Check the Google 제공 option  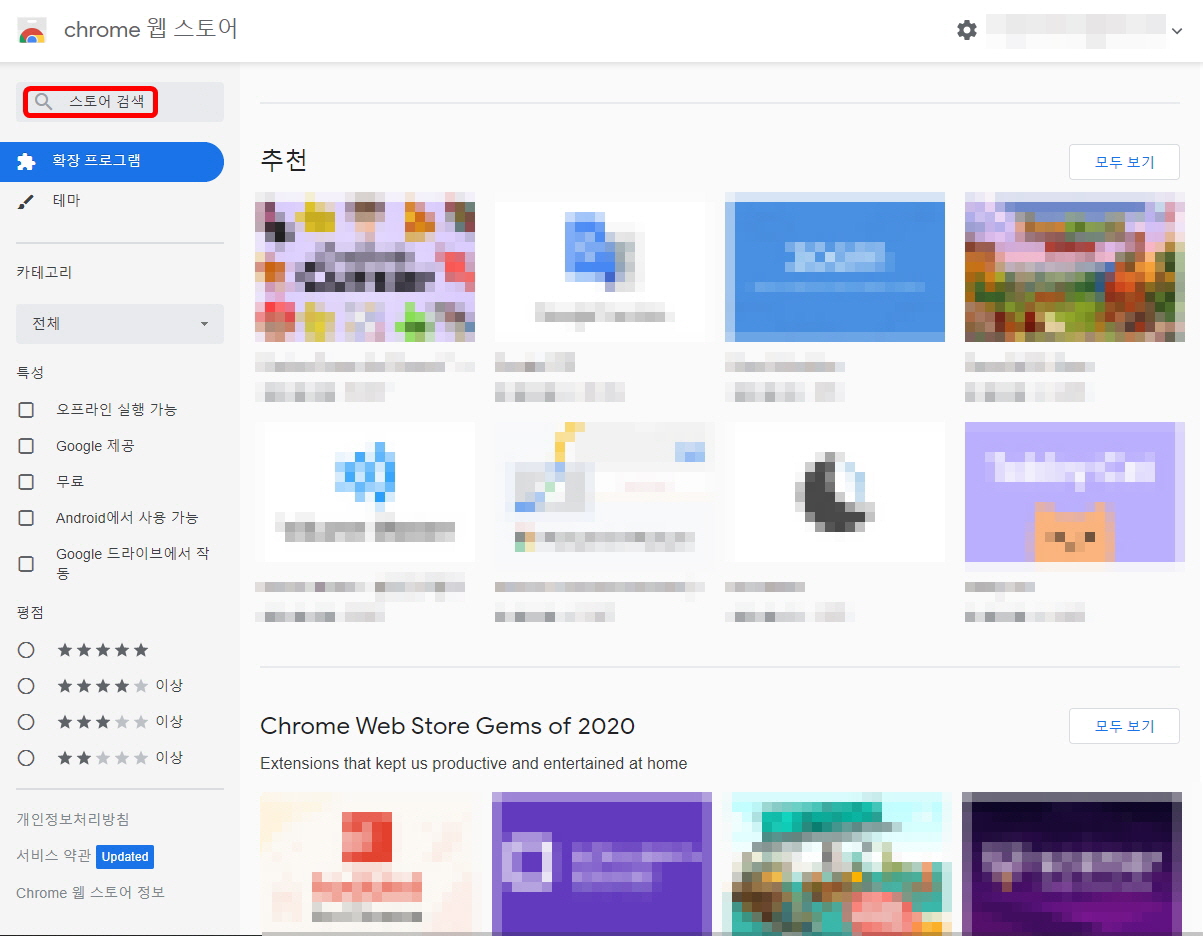click(x=26, y=446)
